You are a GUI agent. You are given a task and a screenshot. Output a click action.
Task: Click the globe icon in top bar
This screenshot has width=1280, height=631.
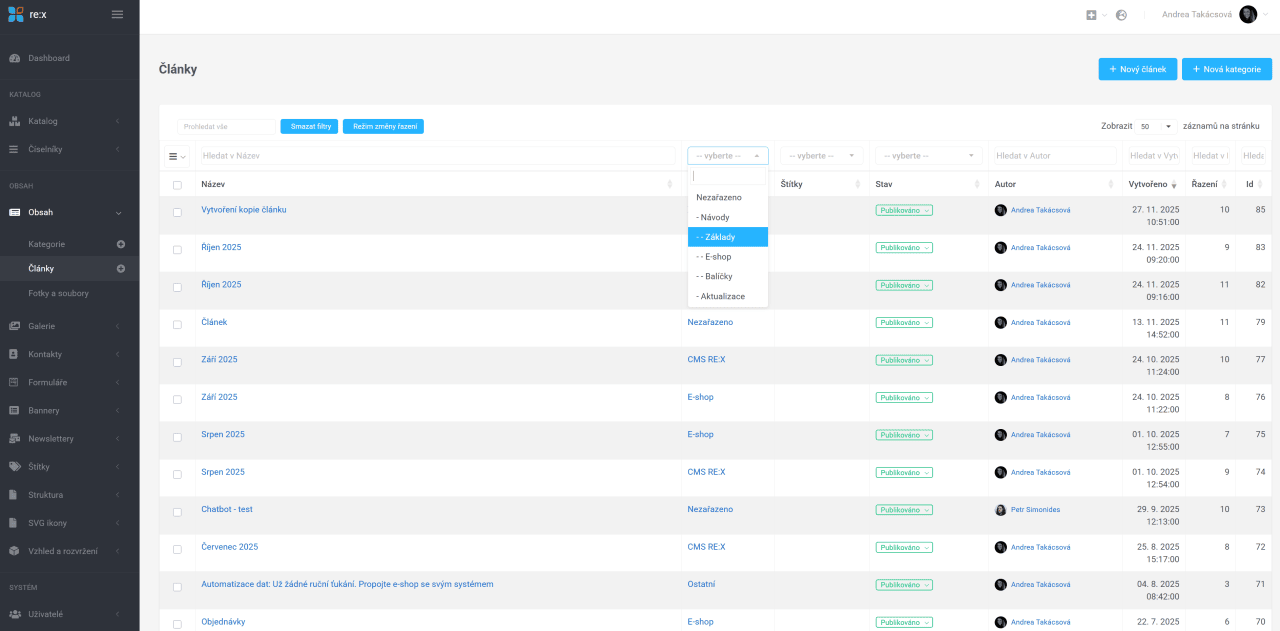coord(1121,15)
